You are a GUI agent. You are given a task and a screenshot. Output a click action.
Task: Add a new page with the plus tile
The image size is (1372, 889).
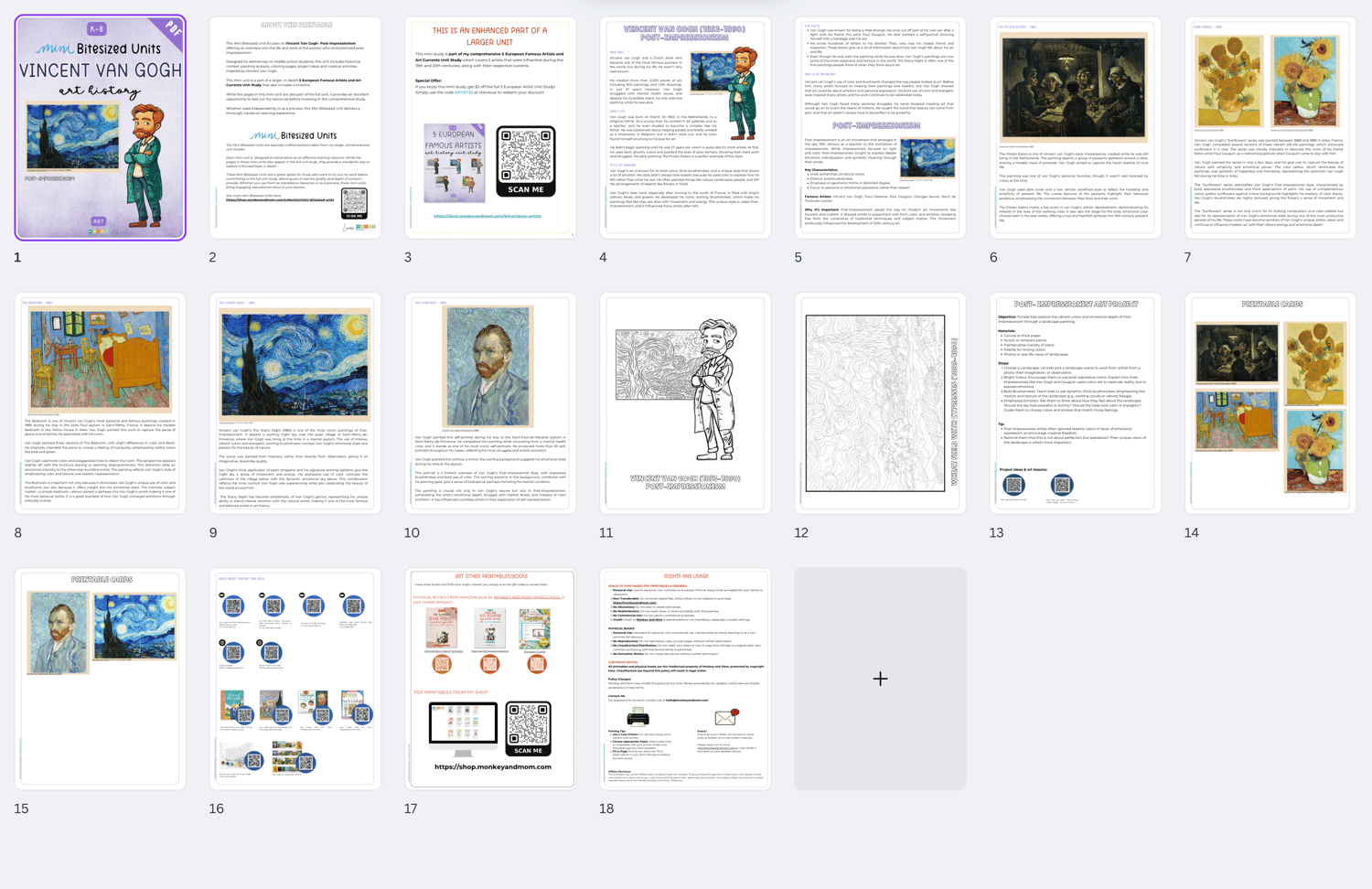(x=880, y=679)
